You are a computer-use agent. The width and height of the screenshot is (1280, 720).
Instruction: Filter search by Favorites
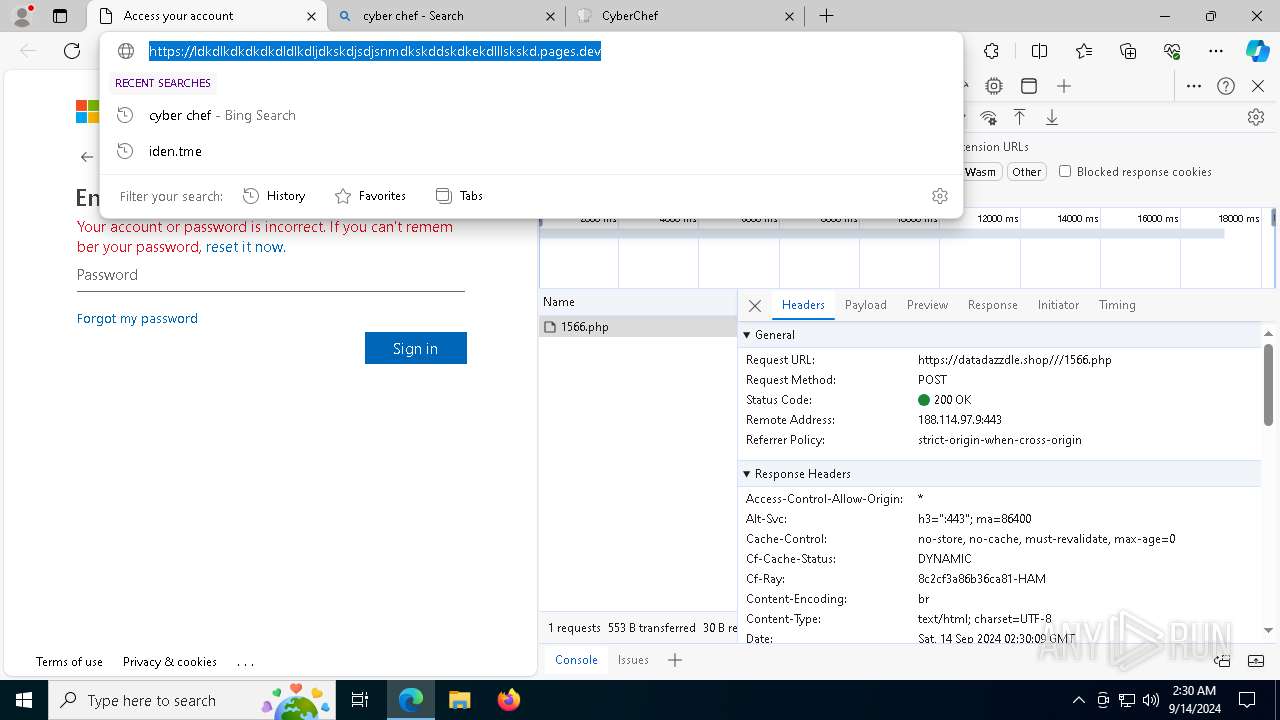[x=370, y=196]
